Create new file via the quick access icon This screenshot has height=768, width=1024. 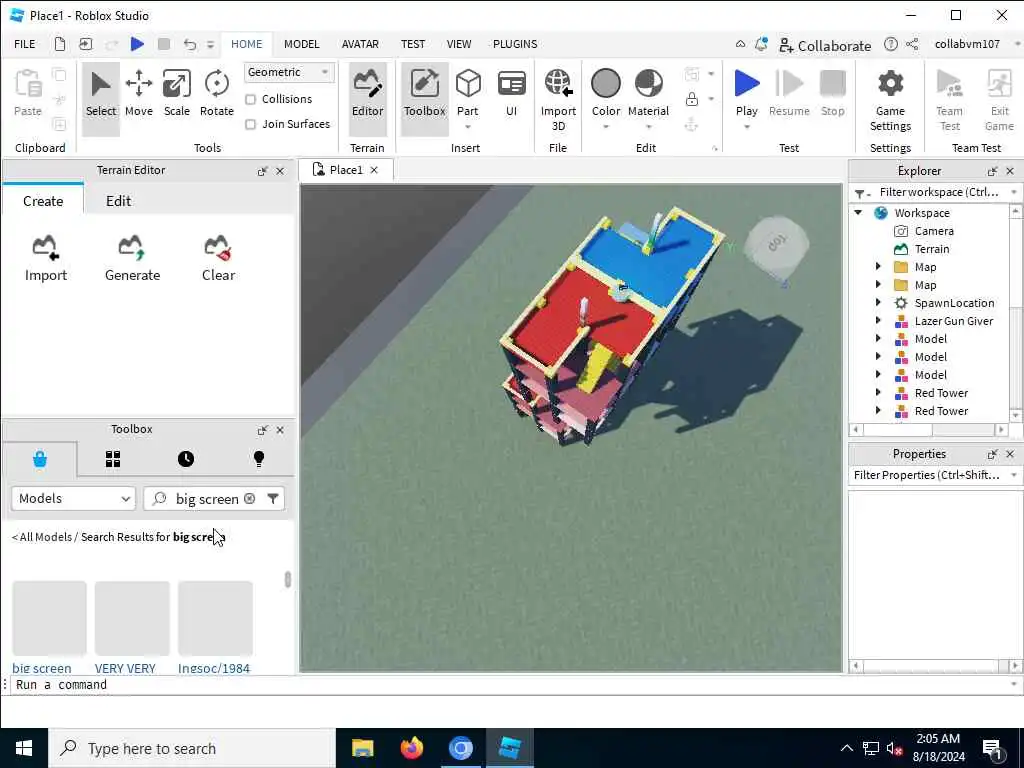(59, 44)
